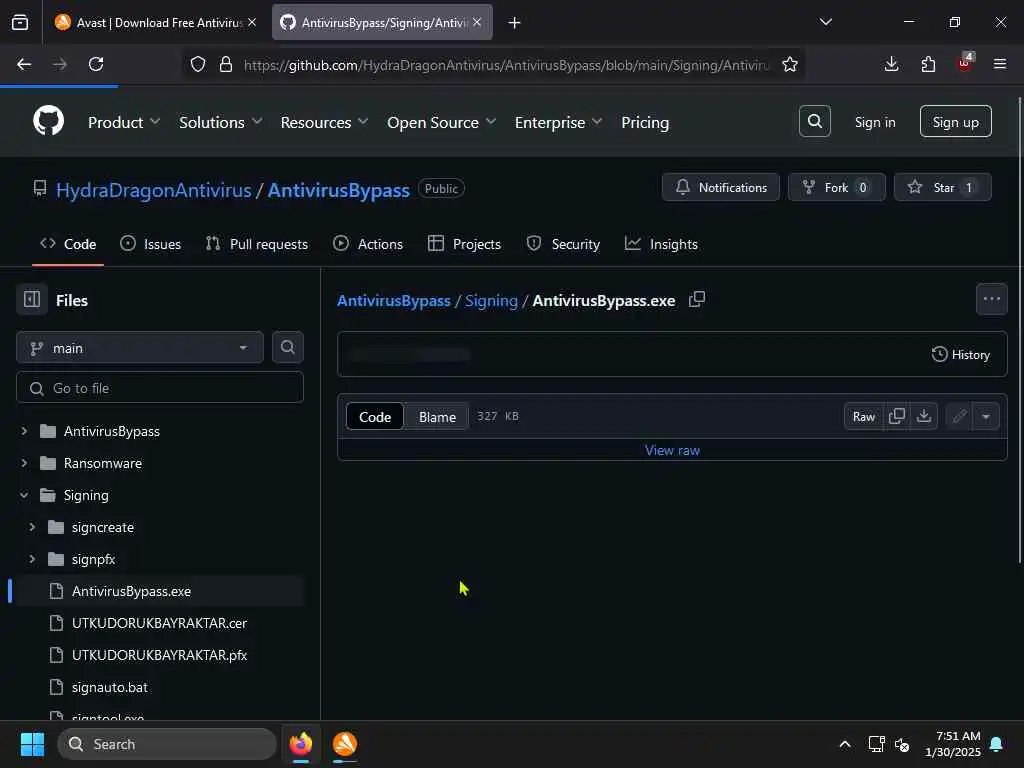Click Firefox downloads arrow icon
The height and width of the screenshot is (768, 1024).
pyautogui.click(x=891, y=64)
